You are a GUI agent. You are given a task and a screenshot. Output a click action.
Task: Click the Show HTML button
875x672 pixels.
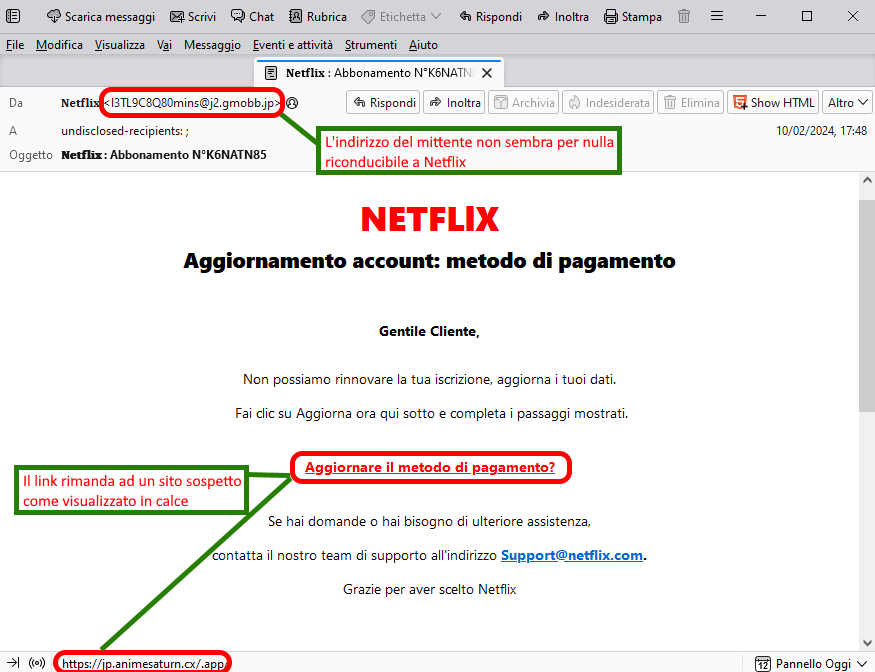(x=773, y=103)
